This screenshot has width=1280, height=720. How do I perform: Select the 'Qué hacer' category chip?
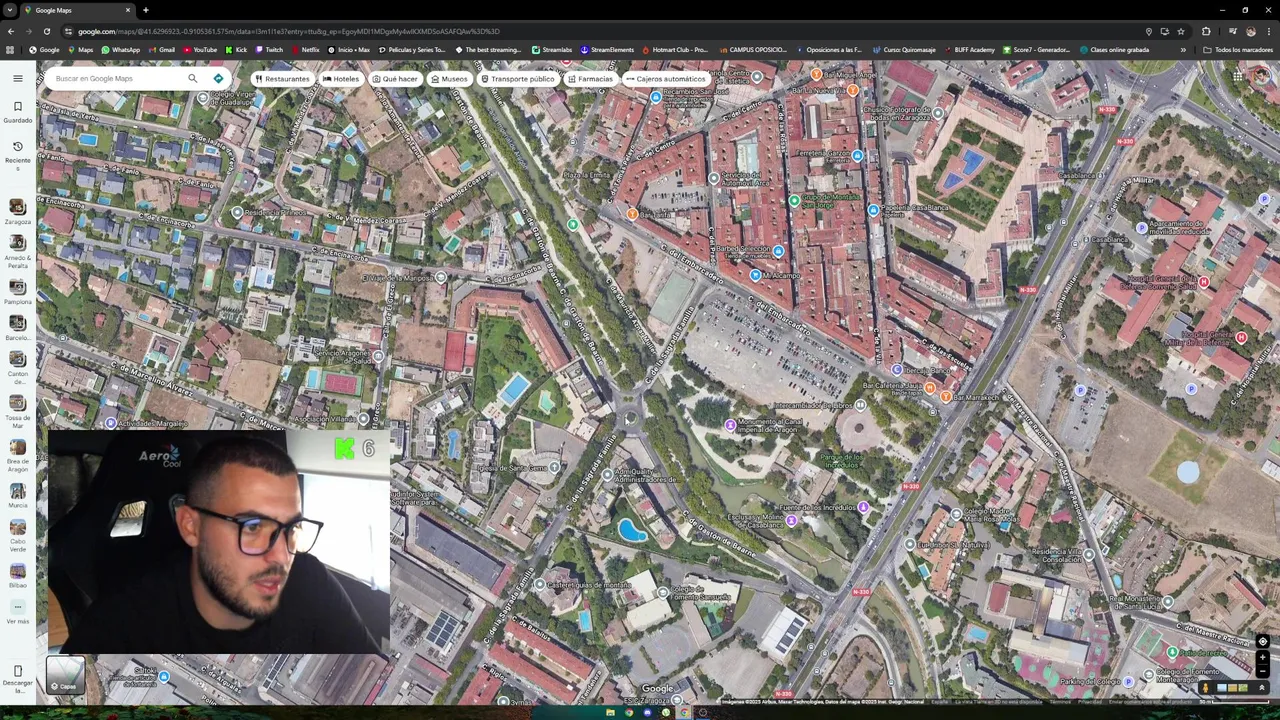point(394,78)
